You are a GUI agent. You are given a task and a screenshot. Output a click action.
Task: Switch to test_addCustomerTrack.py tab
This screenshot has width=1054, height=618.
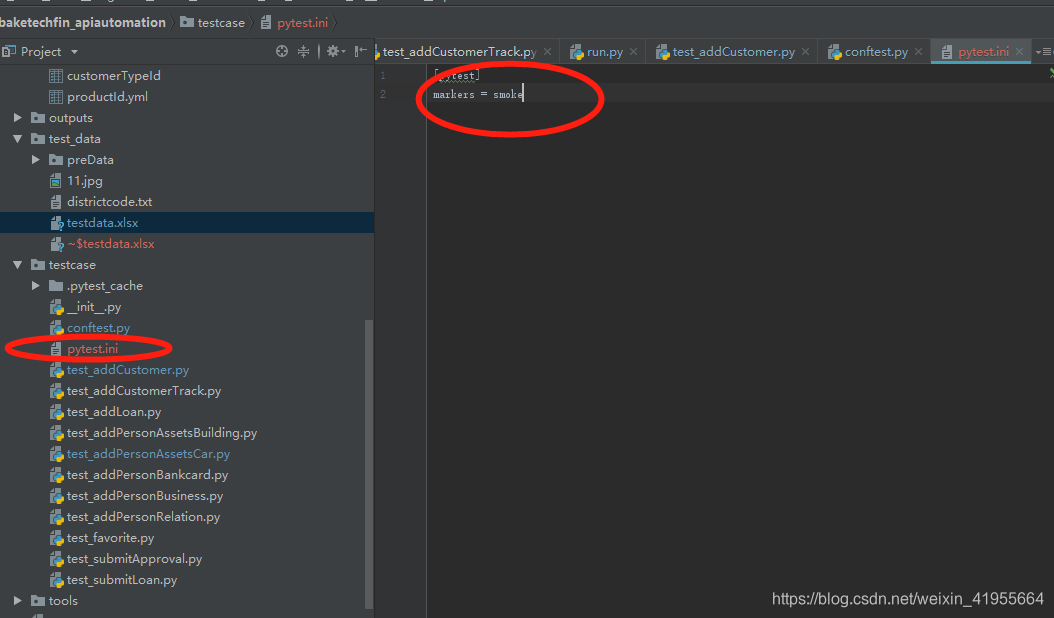(459, 52)
